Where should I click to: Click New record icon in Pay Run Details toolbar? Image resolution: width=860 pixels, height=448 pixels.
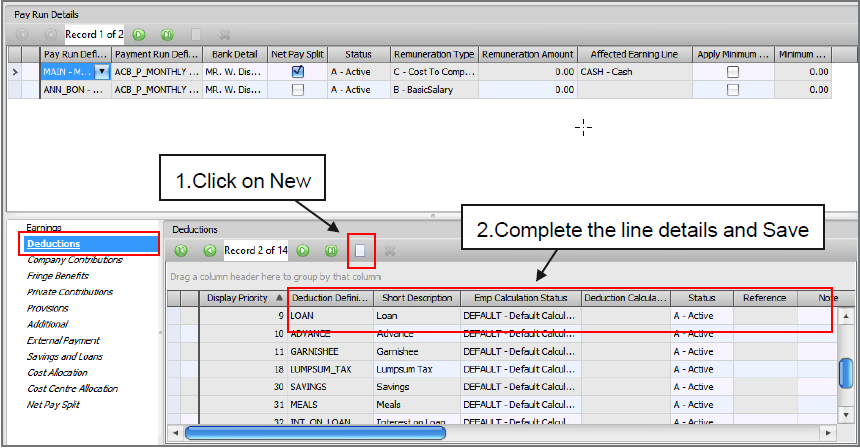pos(196,35)
